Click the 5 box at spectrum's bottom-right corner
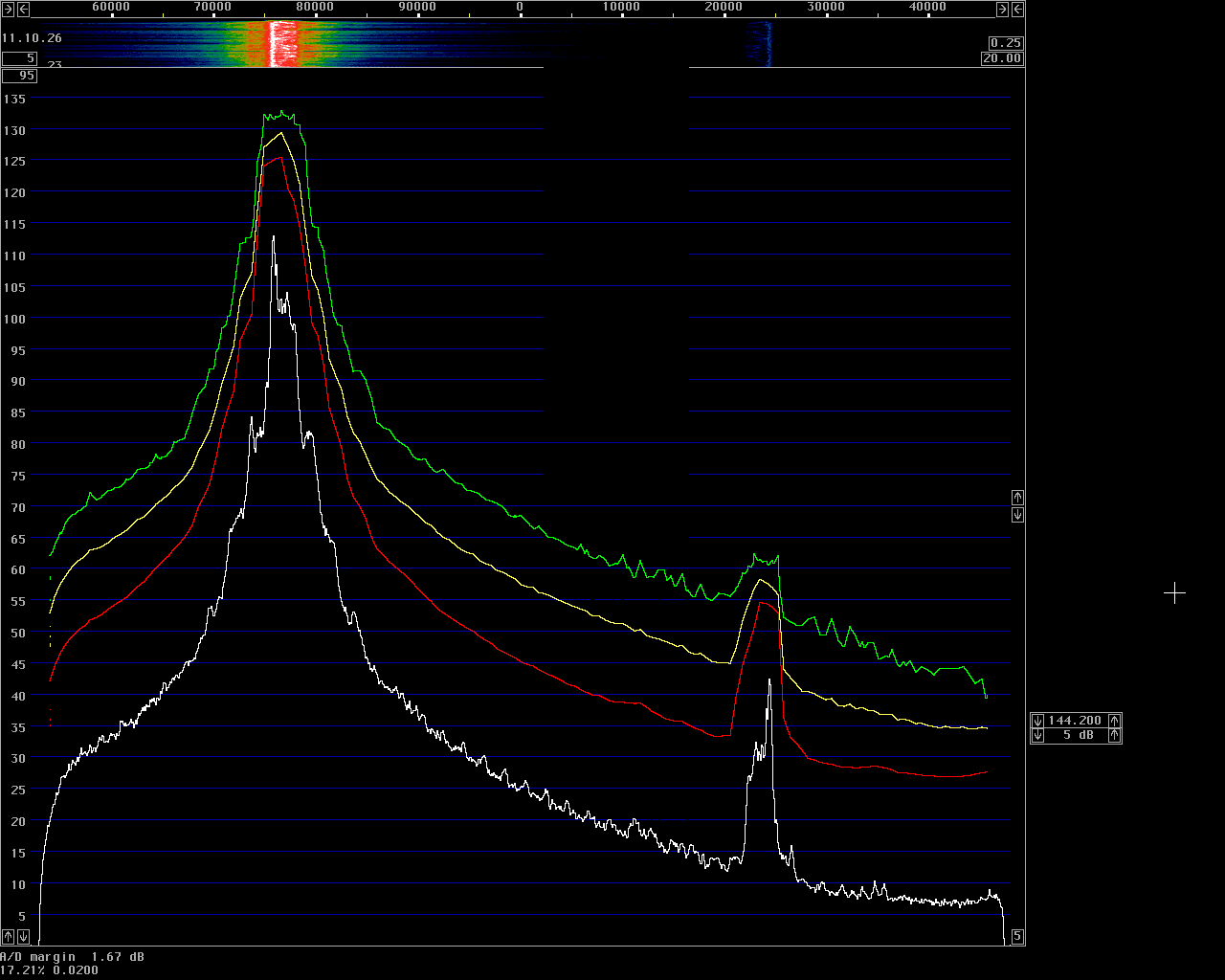The image size is (1225, 980). tap(1017, 936)
